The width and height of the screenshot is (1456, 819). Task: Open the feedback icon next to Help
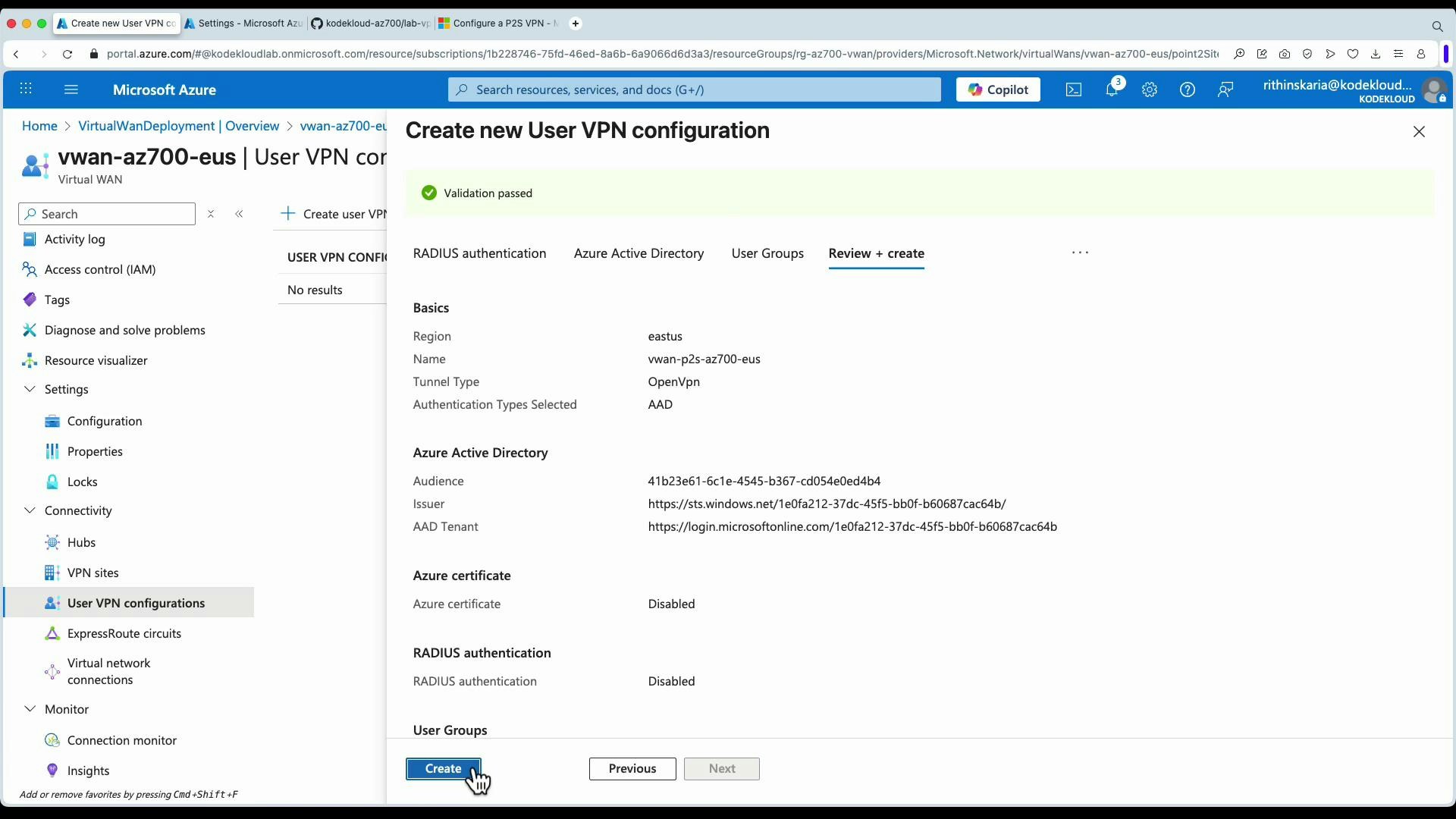click(x=1225, y=89)
